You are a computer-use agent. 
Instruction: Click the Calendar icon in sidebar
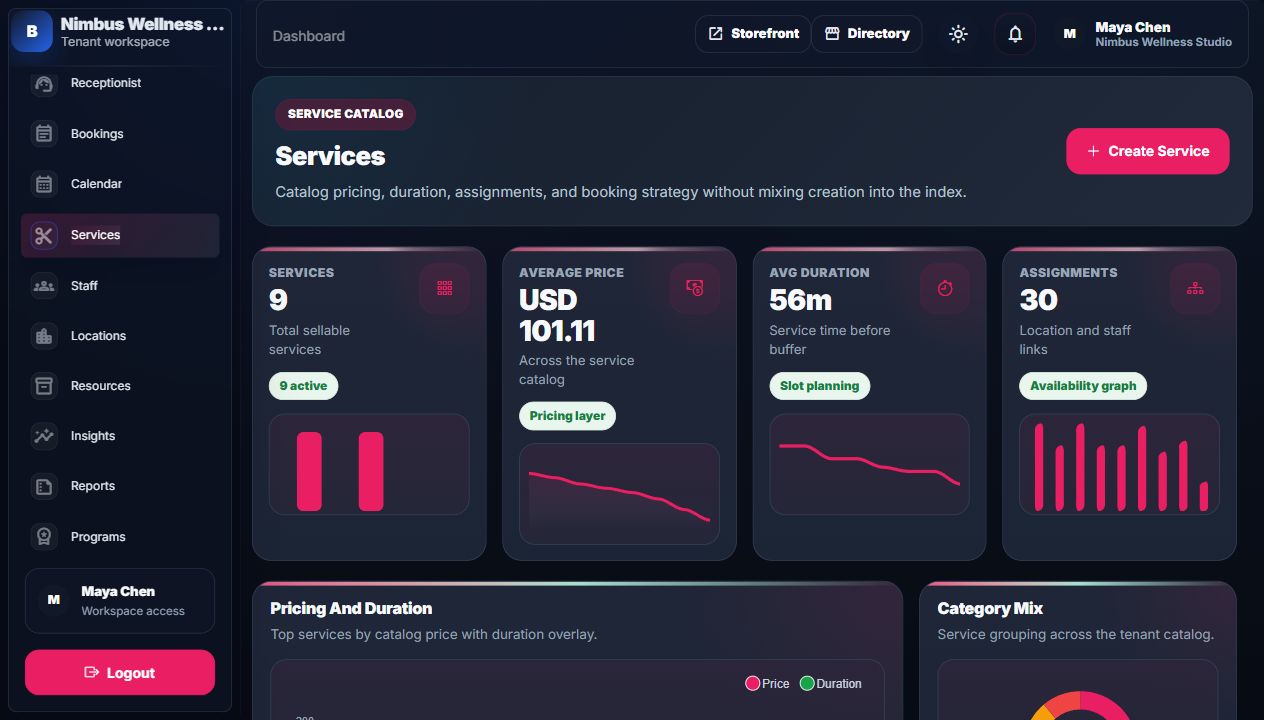pos(43,184)
